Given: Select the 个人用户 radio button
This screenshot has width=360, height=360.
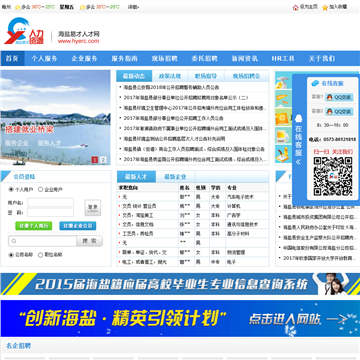Looking at the screenshot, I should (x=11, y=189).
